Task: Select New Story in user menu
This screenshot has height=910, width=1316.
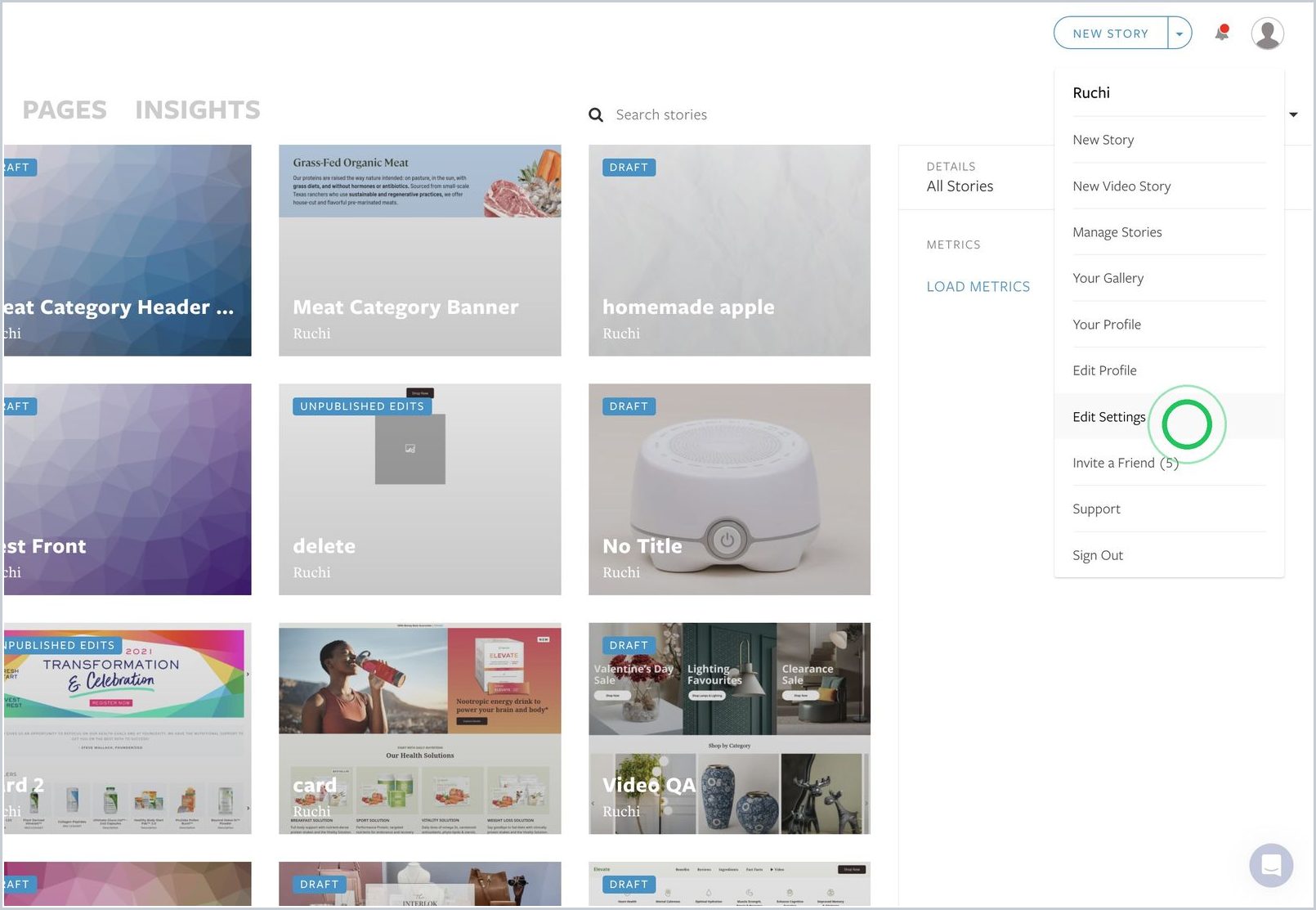Action: (x=1169, y=140)
